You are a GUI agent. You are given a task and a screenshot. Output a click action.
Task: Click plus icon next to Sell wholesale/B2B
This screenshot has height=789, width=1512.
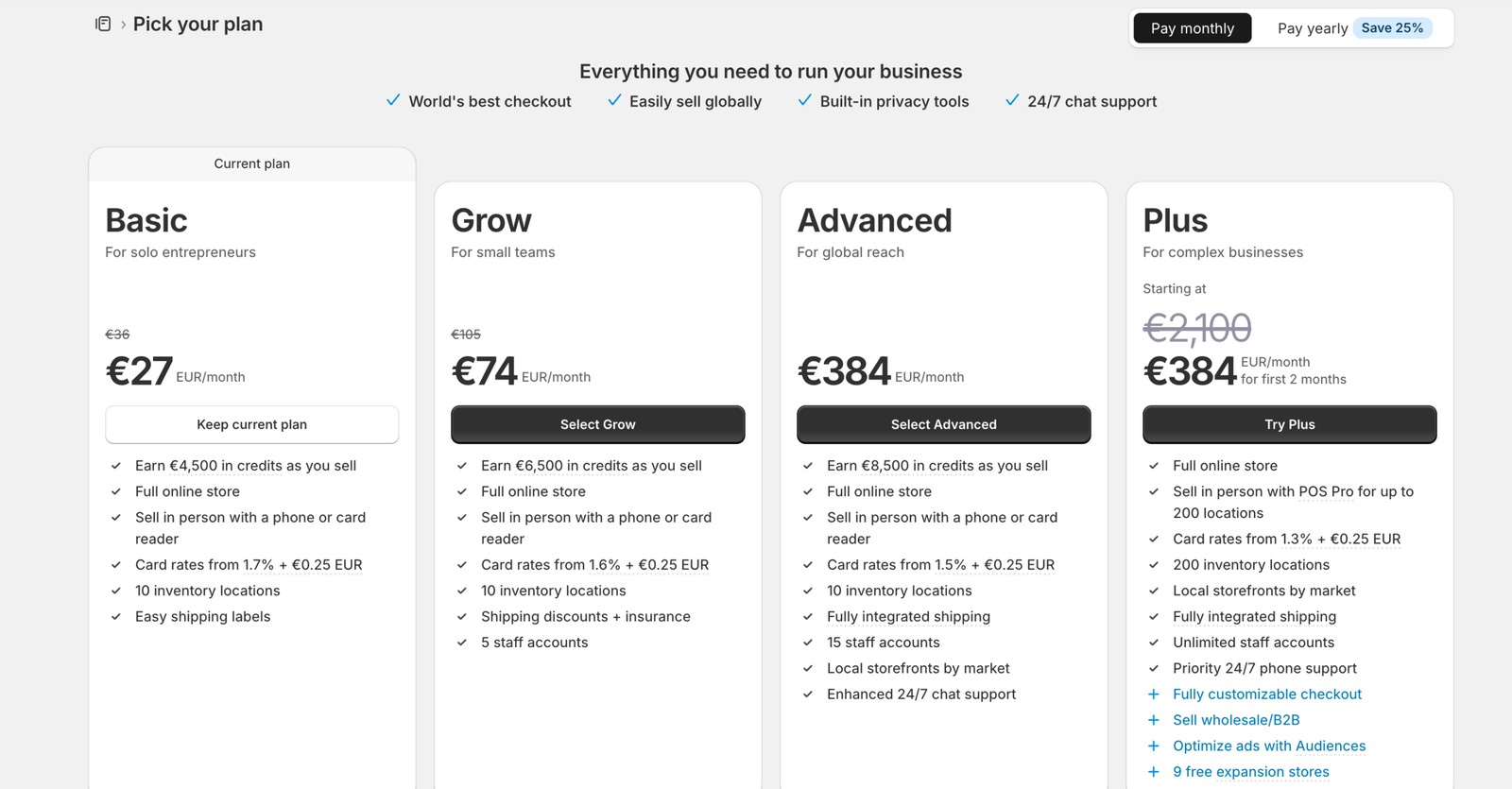1153,720
